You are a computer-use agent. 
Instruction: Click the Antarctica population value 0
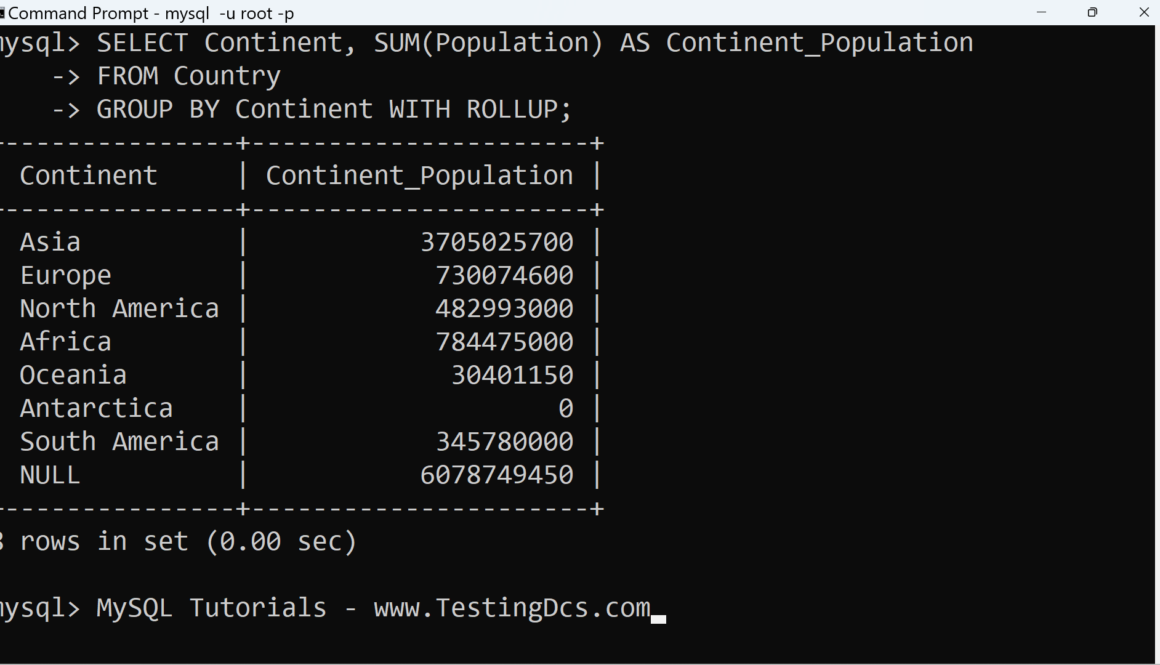coord(566,408)
